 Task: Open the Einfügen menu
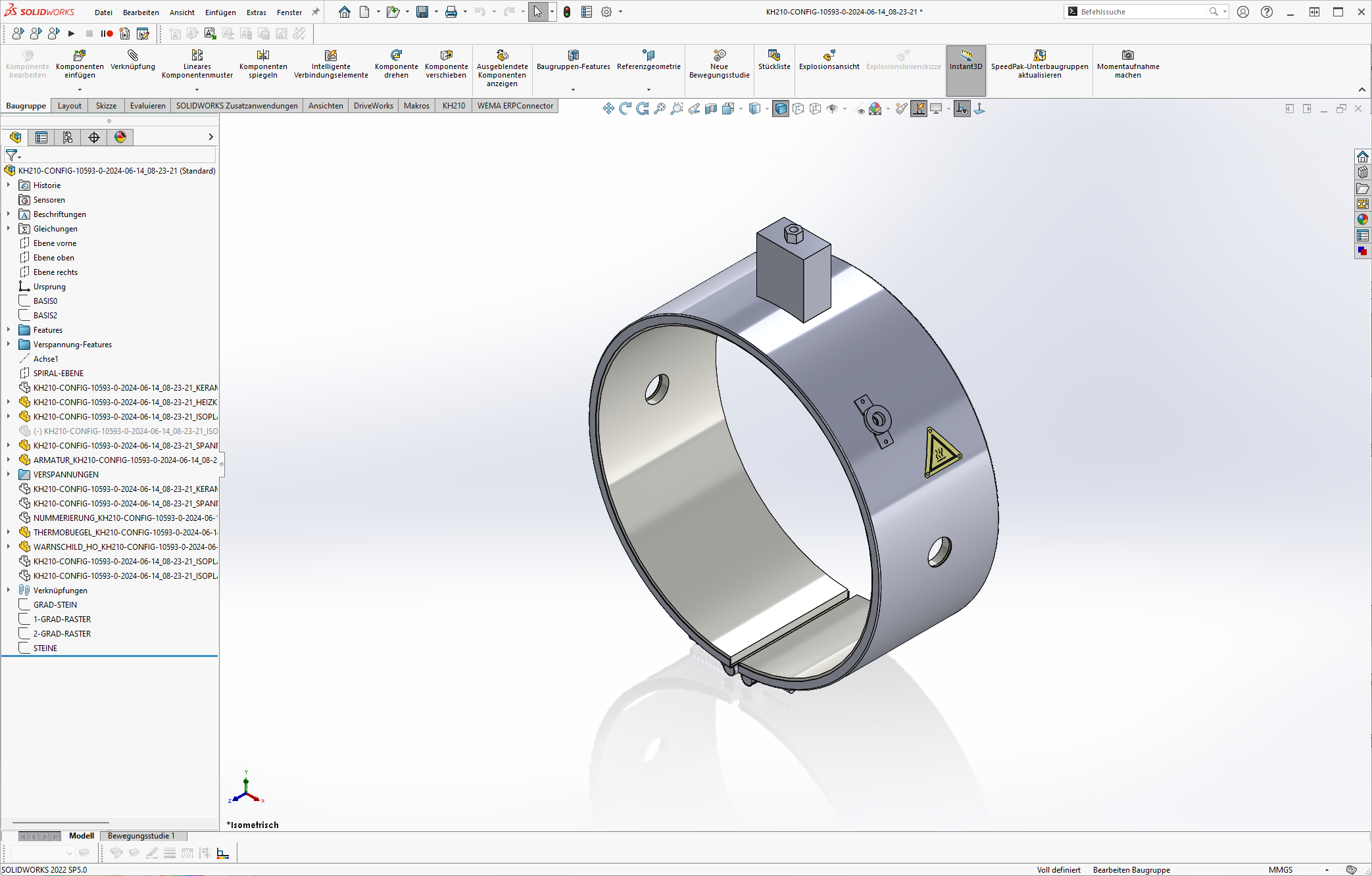tap(220, 12)
